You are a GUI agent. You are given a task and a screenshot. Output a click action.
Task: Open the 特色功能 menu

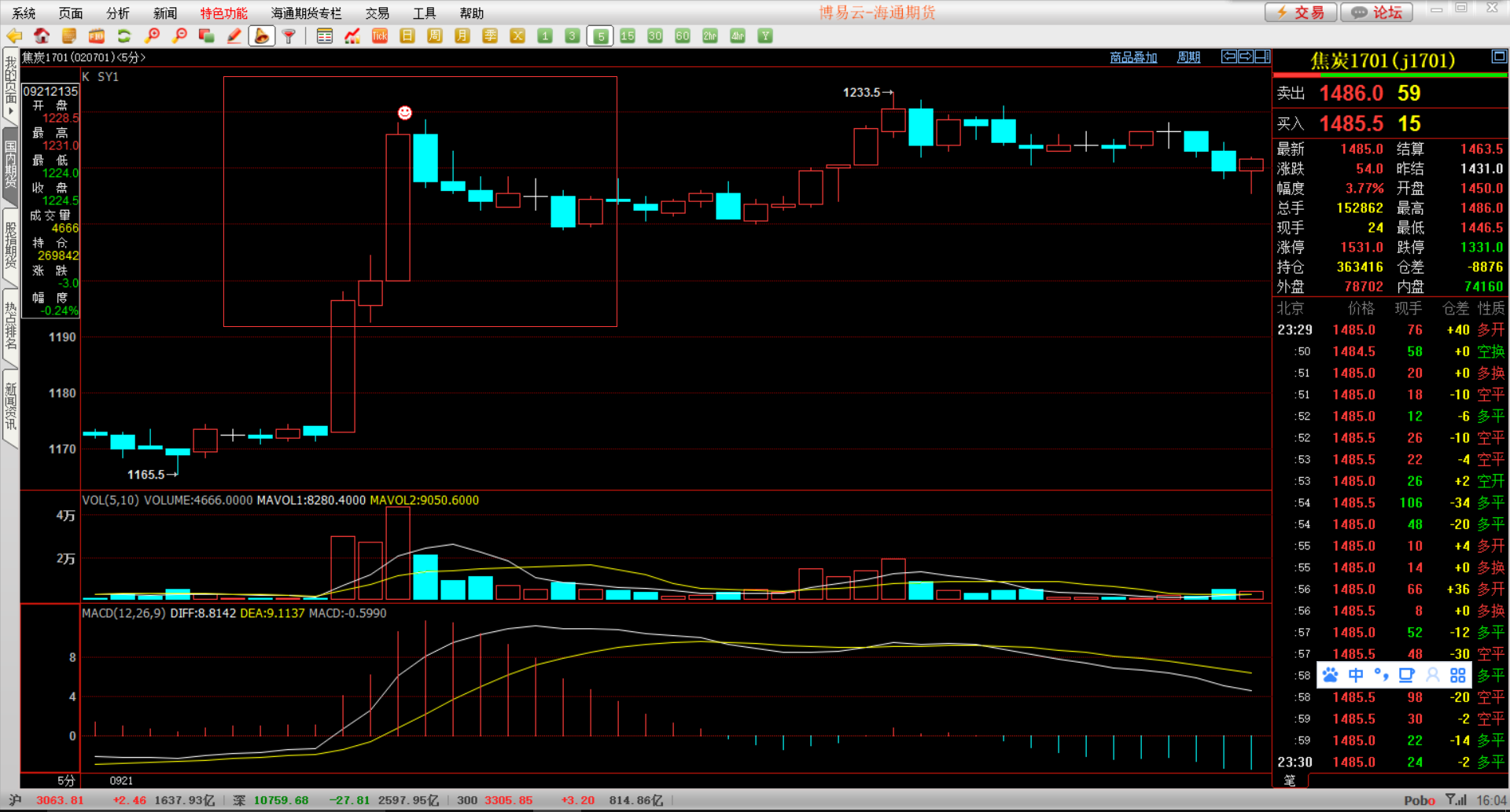(x=223, y=13)
